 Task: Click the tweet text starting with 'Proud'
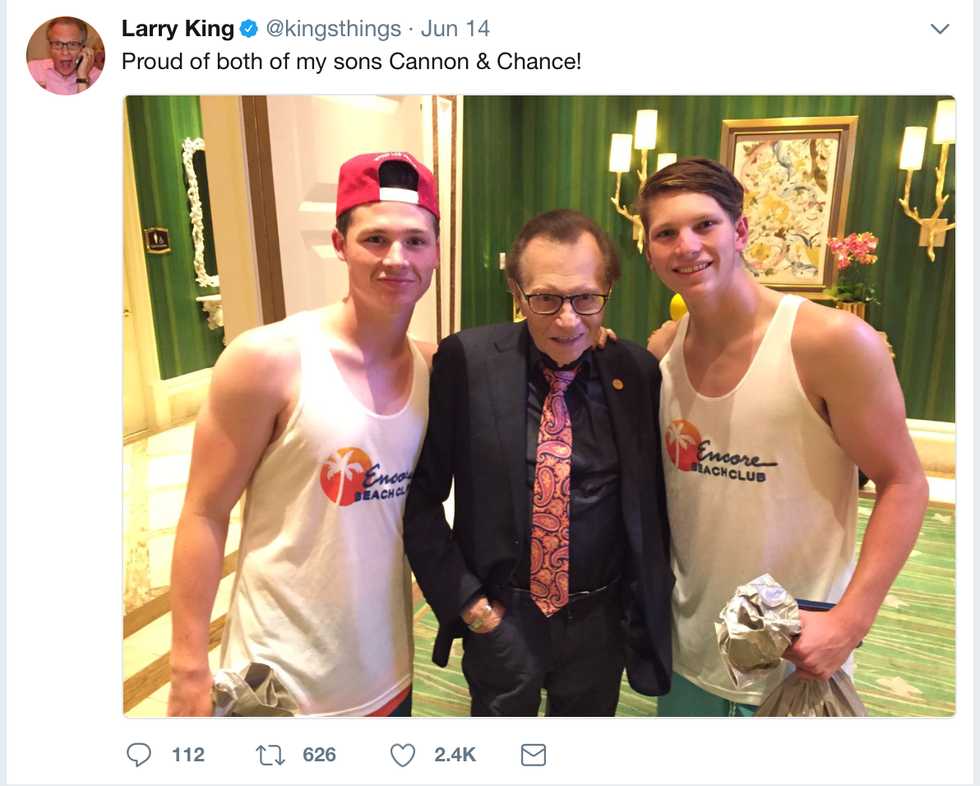pos(351,61)
